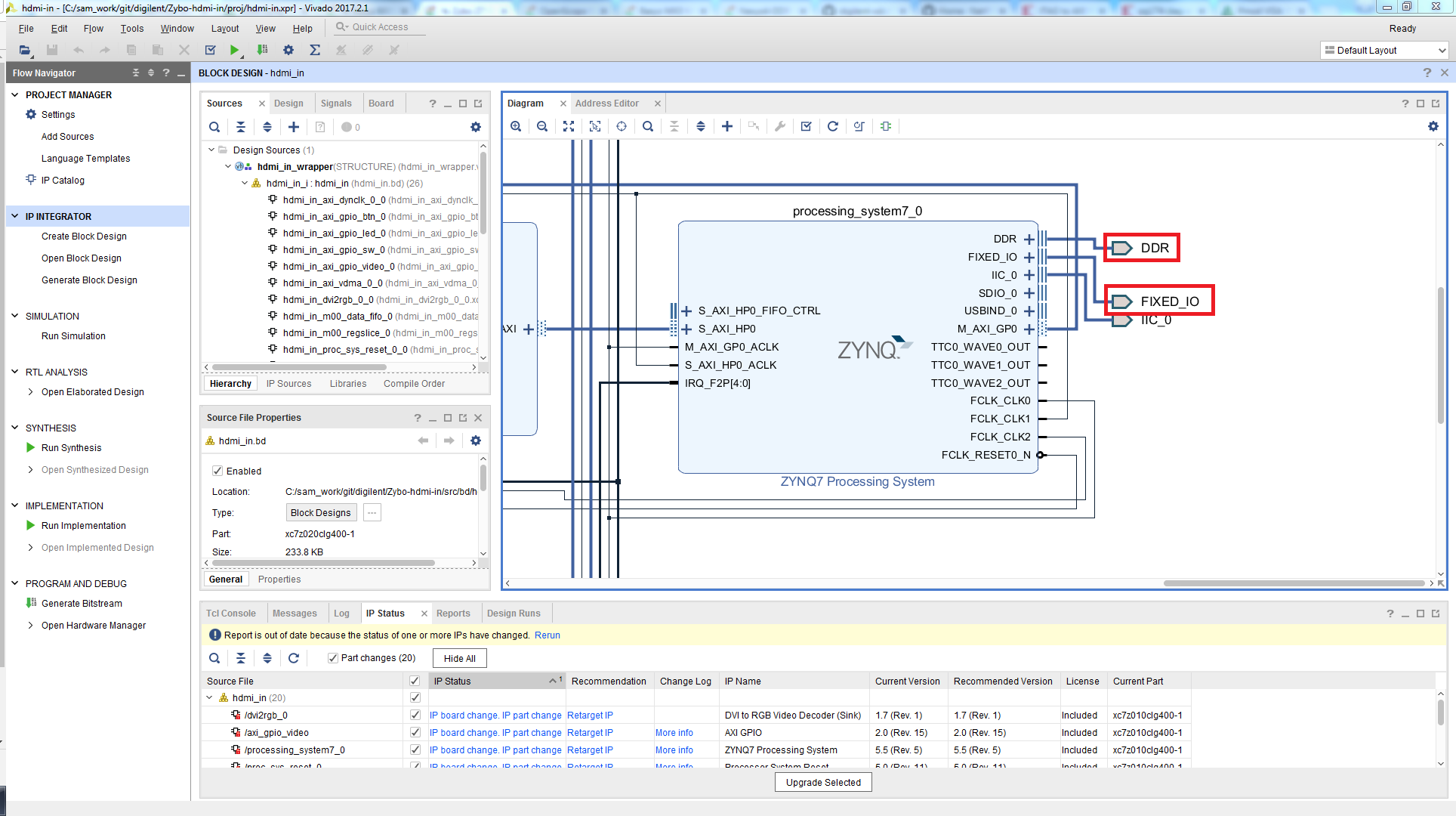
Task: Toggle the hdmi_in (20) group checkbox
Action: pyautogui.click(x=415, y=697)
